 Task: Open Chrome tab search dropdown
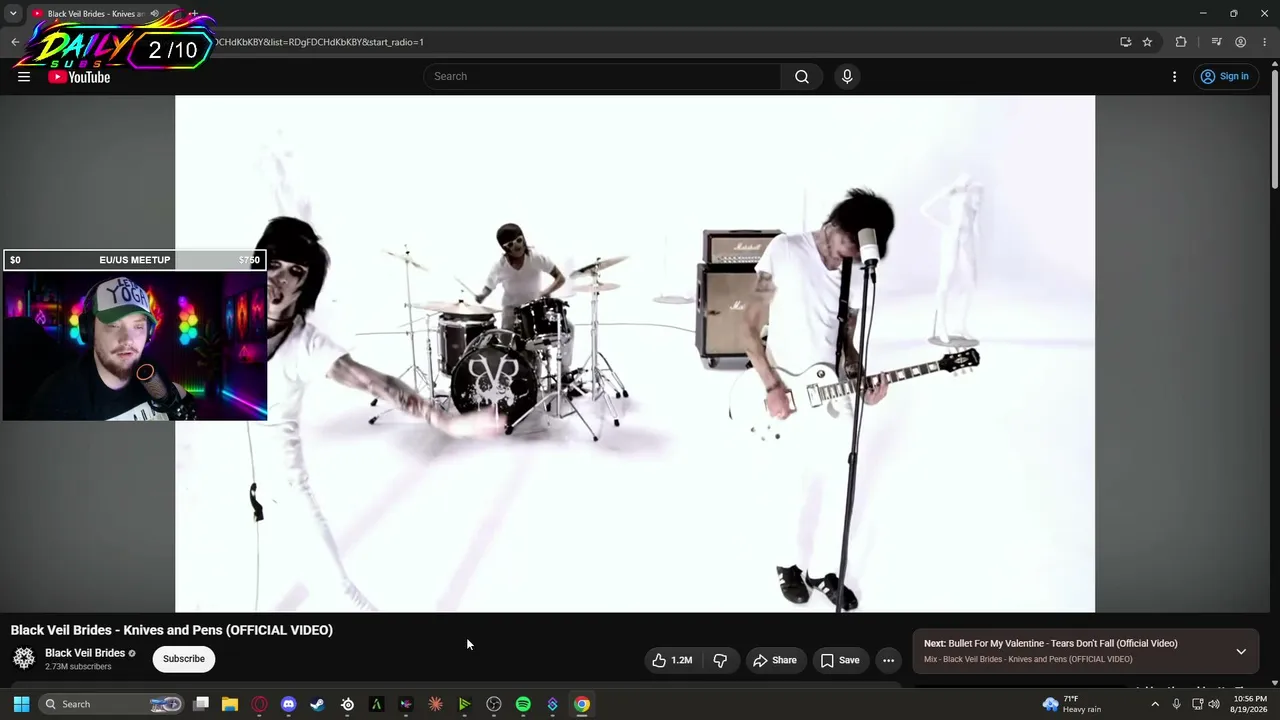click(x=13, y=14)
